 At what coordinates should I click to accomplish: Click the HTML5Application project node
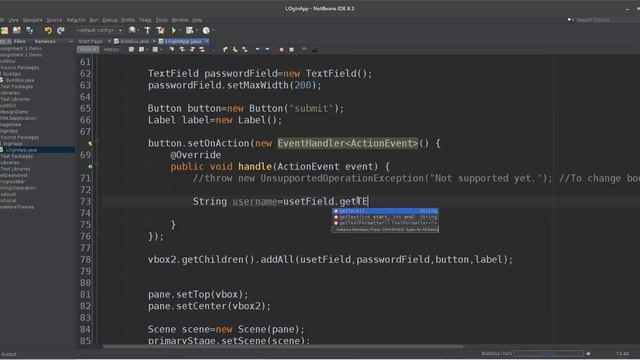click(18, 118)
